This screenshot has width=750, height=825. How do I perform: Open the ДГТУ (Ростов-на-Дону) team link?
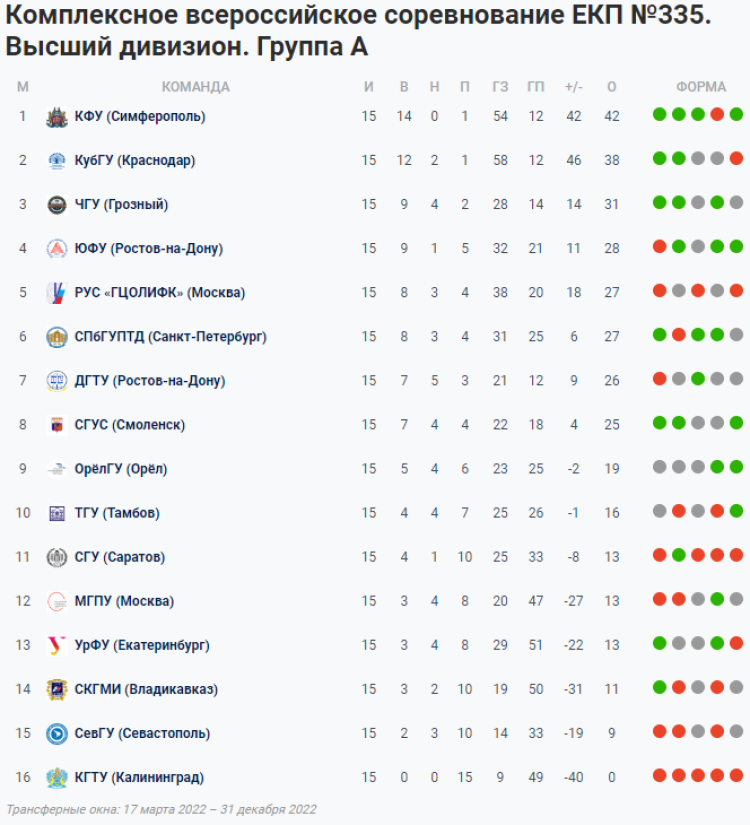coord(149,381)
